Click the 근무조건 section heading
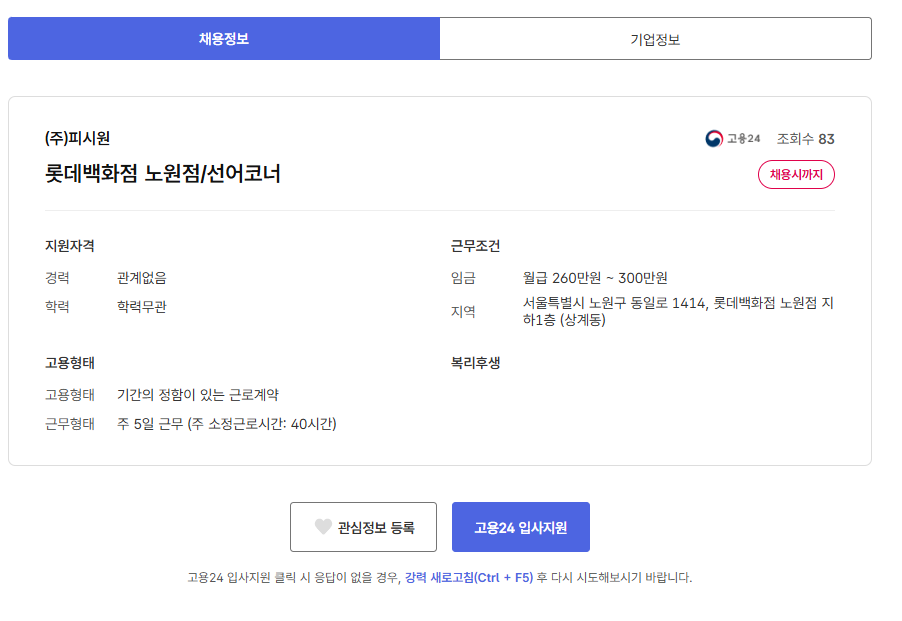This screenshot has height=621, width=902. coord(475,246)
